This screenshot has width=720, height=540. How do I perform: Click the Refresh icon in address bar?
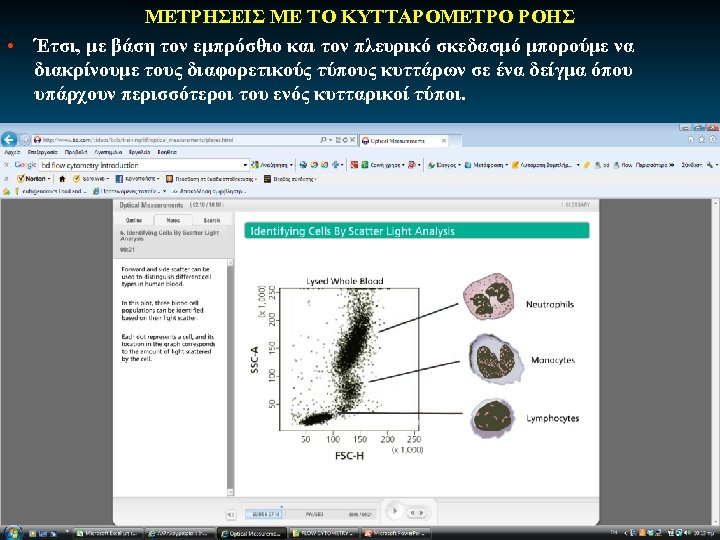tap(345, 140)
